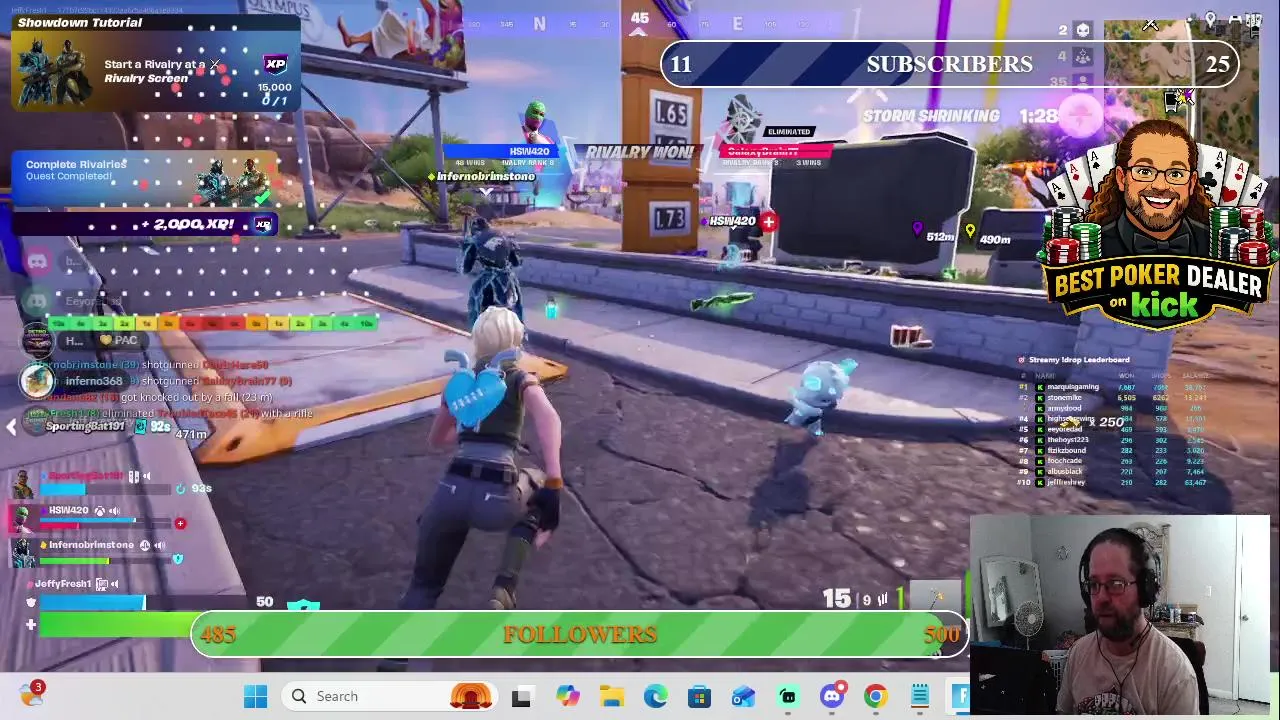Select marquisgaming on the leaderboard

(1073, 387)
